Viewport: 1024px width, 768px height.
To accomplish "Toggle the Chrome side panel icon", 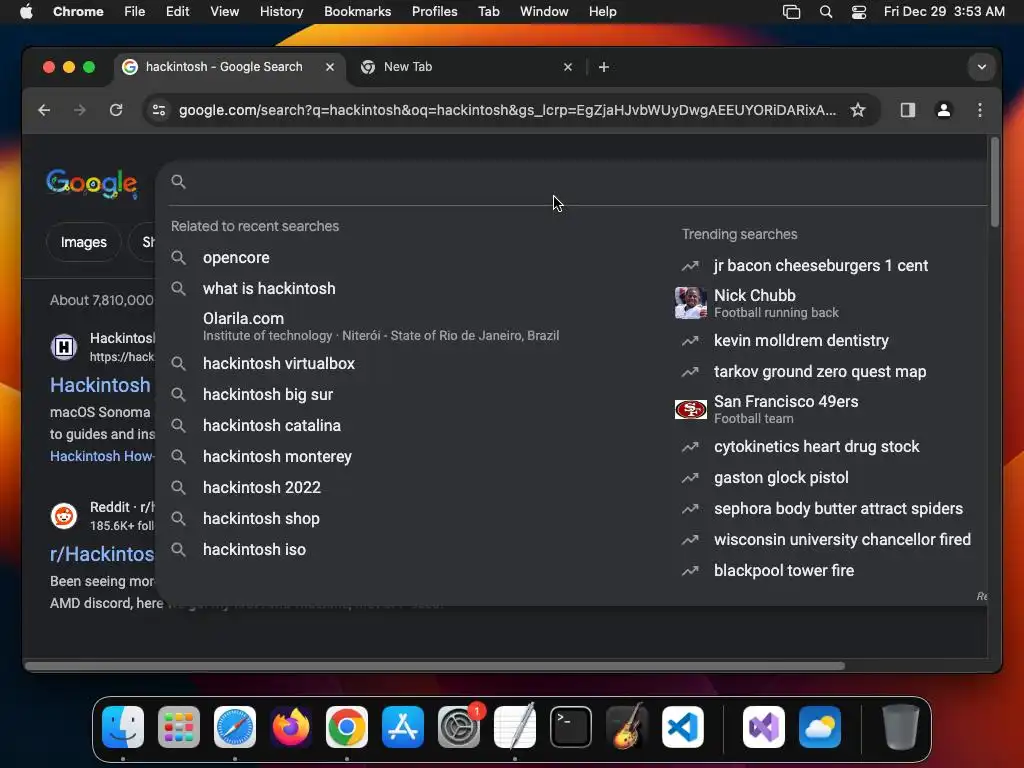I will [908, 110].
